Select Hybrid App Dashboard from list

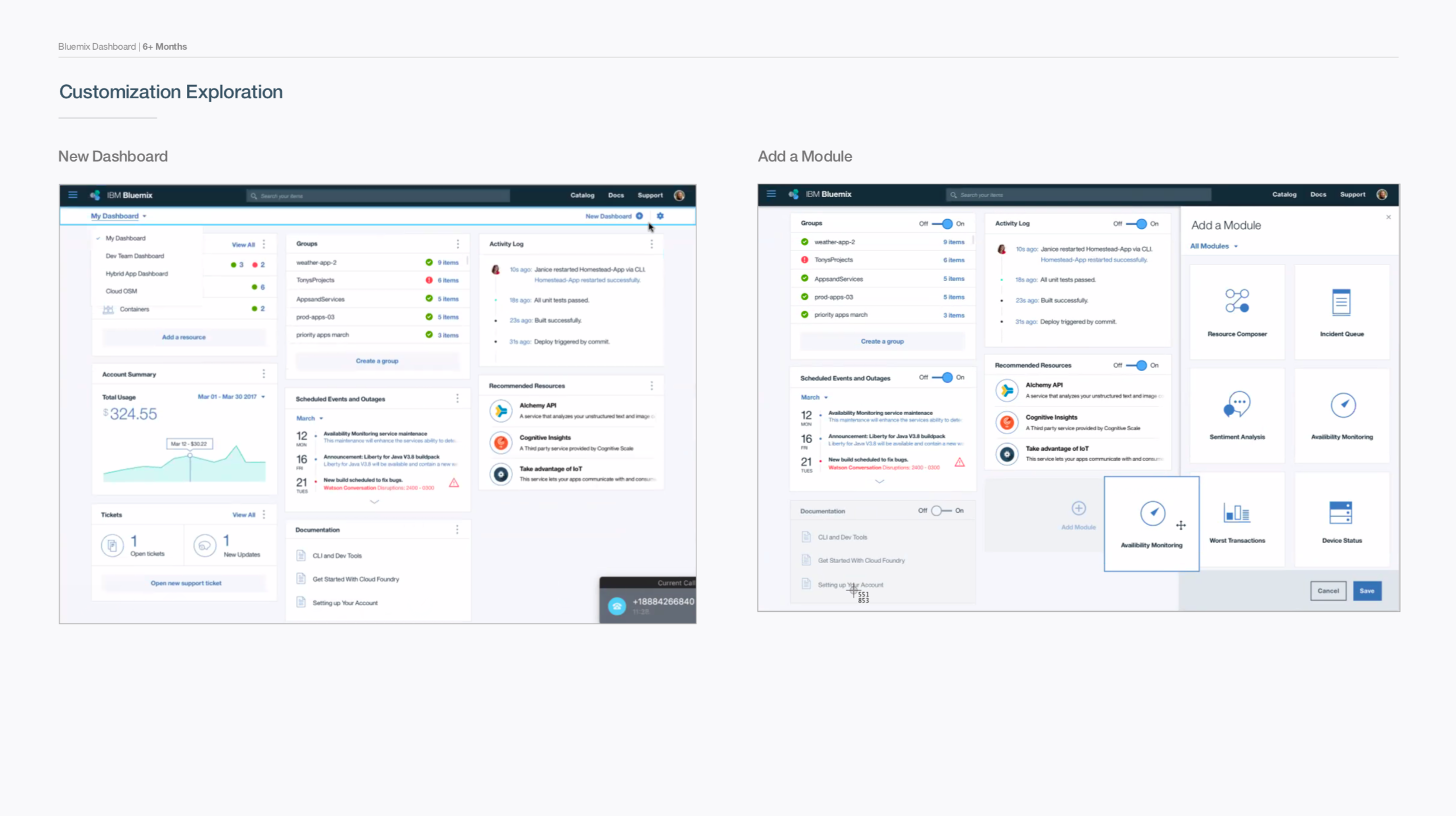[x=136, y=273]
